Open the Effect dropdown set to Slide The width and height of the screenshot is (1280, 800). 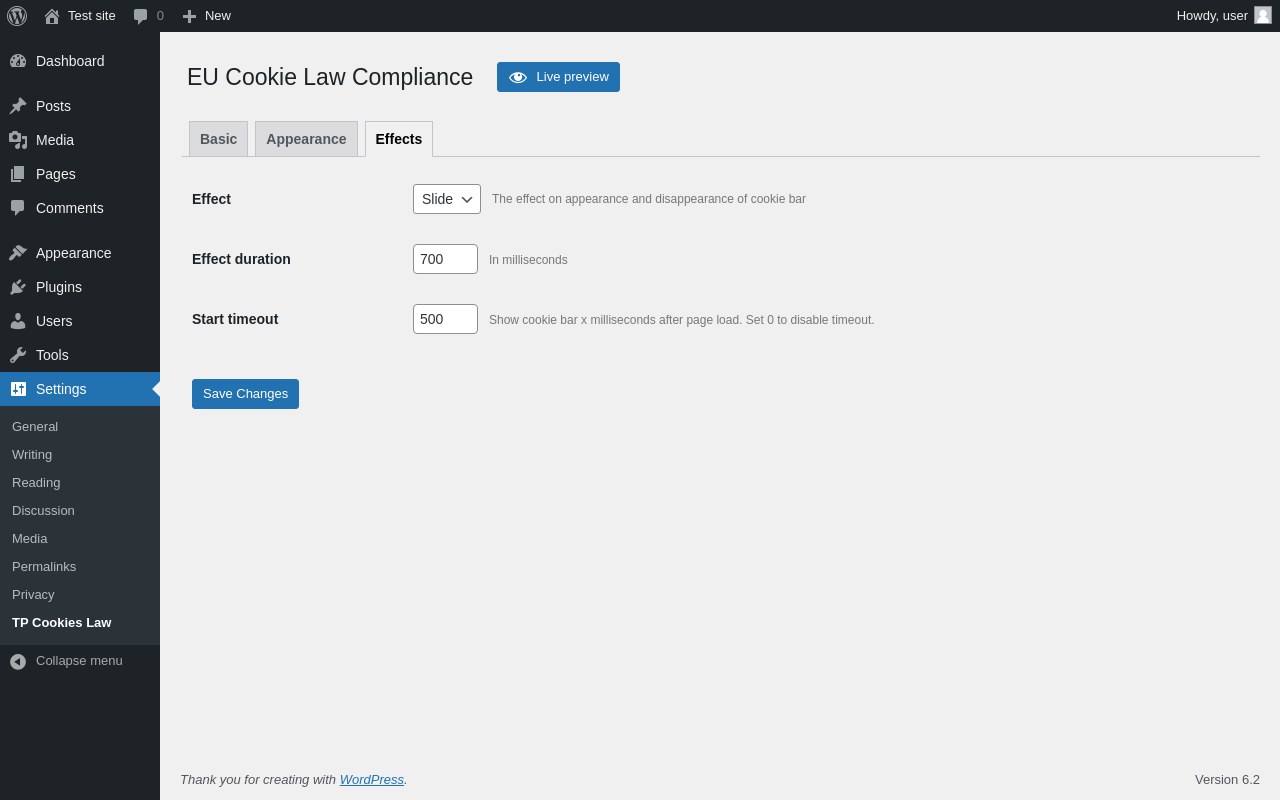pyautogui.click(x=447, y=199)
